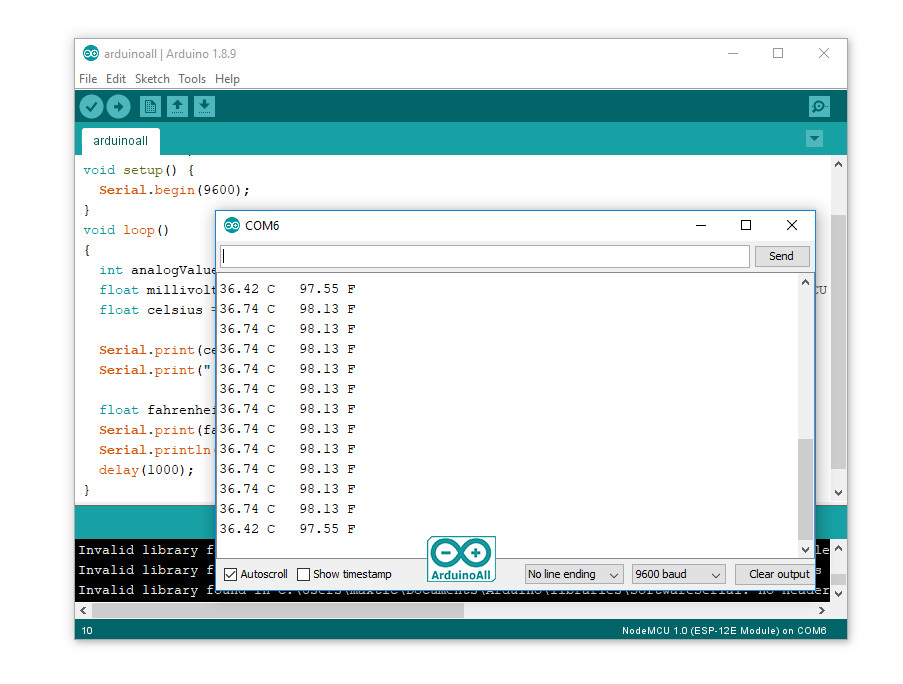This screenshot has width=903, height=684.
Task: Enable the Autoscroll checkbox
Action: (x=230, y=574)
